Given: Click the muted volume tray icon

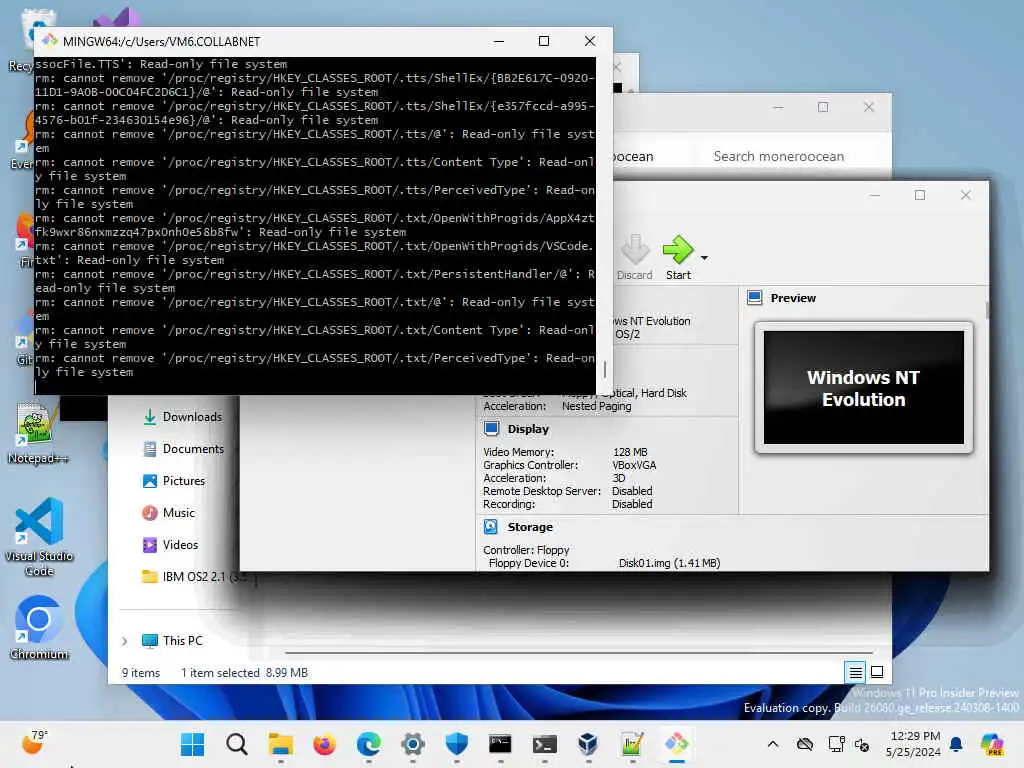Looking at the screenshot, I should pyautogui.click(x=862, y=744).
